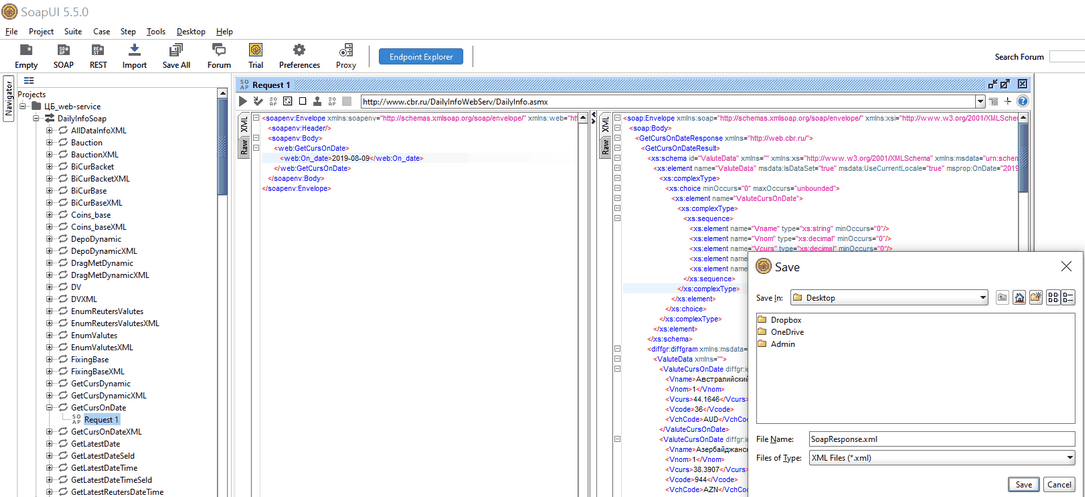Click the Import project icon
The height and width of the screenshot is (497, 1085).
point(134,56)
